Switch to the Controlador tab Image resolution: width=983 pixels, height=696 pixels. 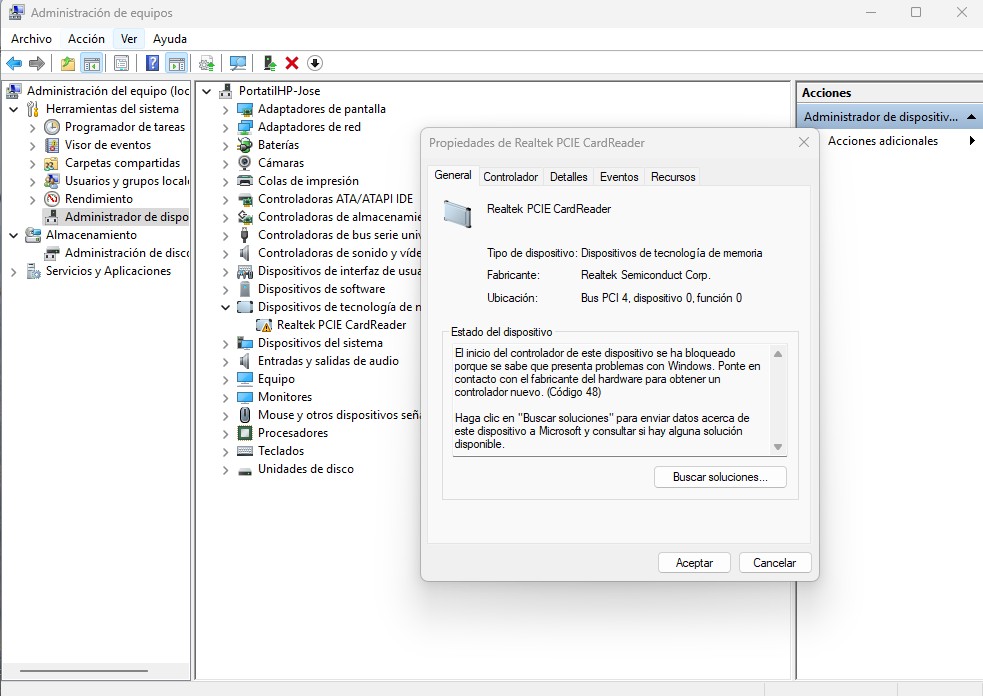[x=510, y=177]
